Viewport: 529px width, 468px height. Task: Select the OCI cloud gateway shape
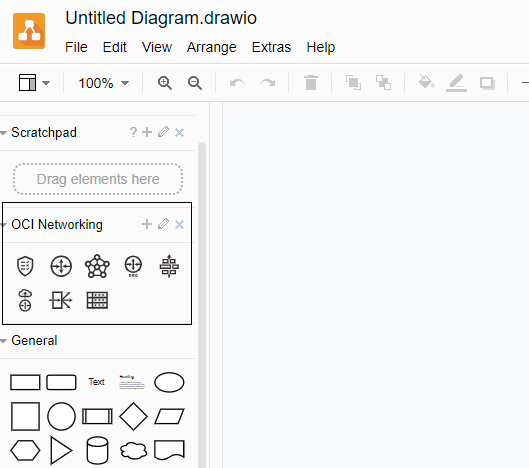[x=25, y=300]
